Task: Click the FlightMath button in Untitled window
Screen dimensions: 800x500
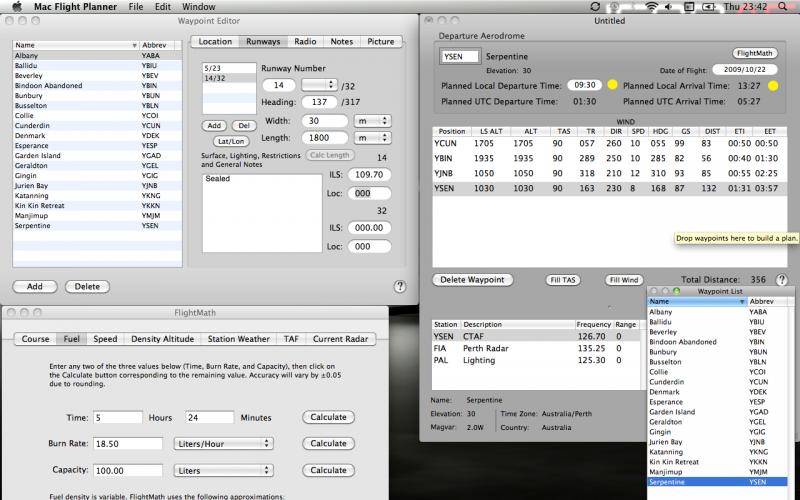Action: pos(755,53)
